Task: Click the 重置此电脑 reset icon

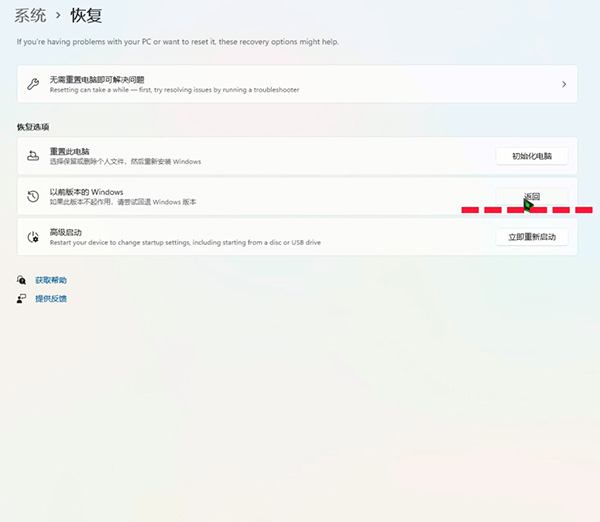Action: (x=33, y=156)
